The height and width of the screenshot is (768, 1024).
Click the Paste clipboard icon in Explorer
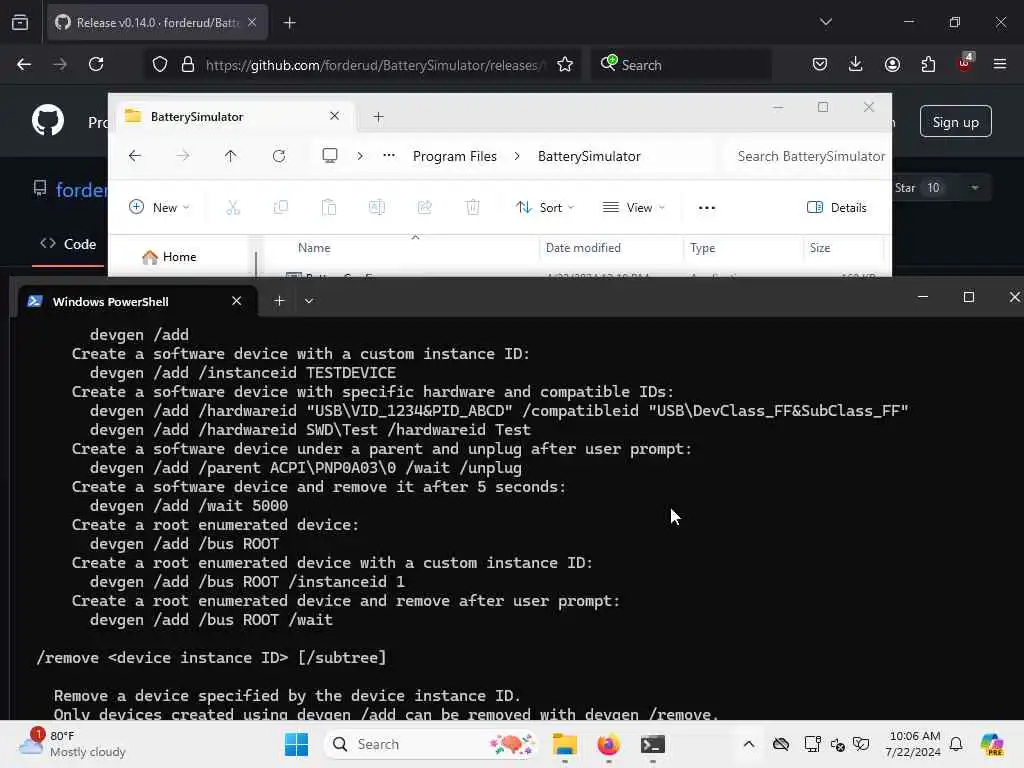329,208
